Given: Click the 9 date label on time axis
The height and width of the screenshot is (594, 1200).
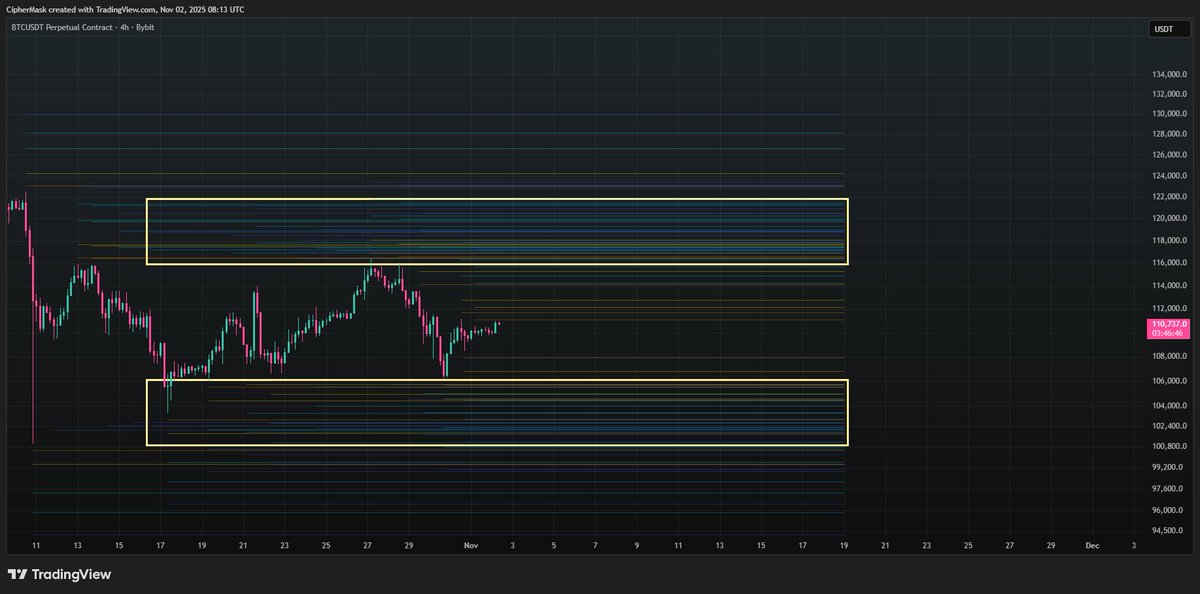Looking at the screenshot, I should [x=637, y=546].
